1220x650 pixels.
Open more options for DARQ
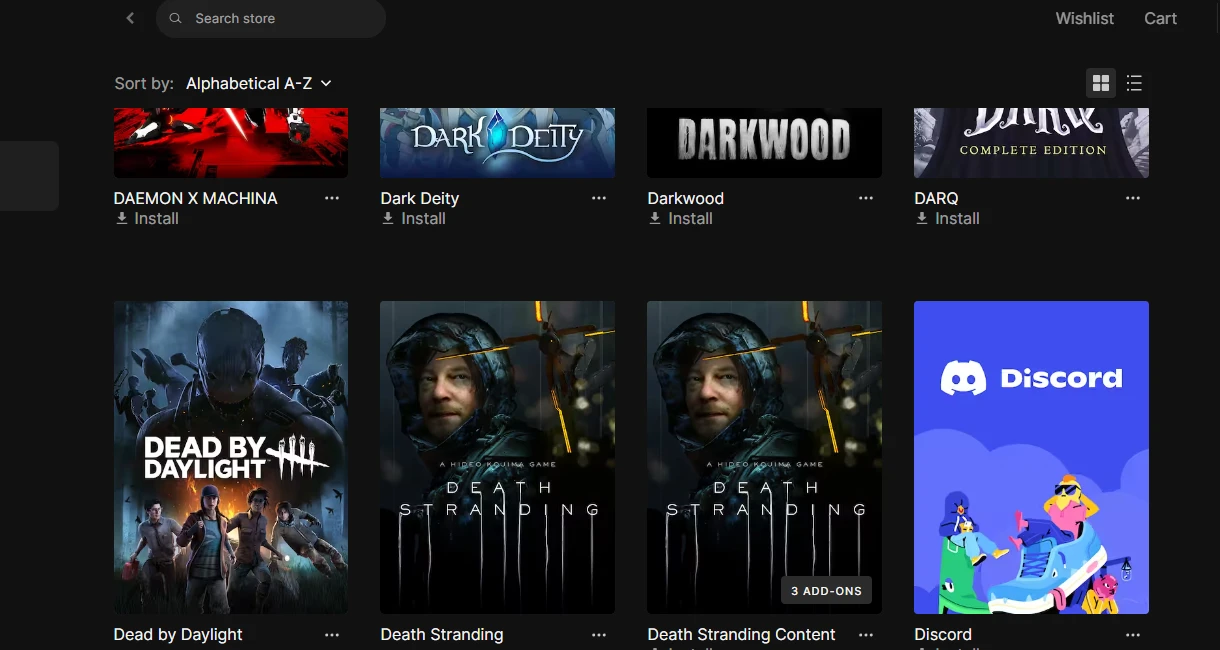1133,198
